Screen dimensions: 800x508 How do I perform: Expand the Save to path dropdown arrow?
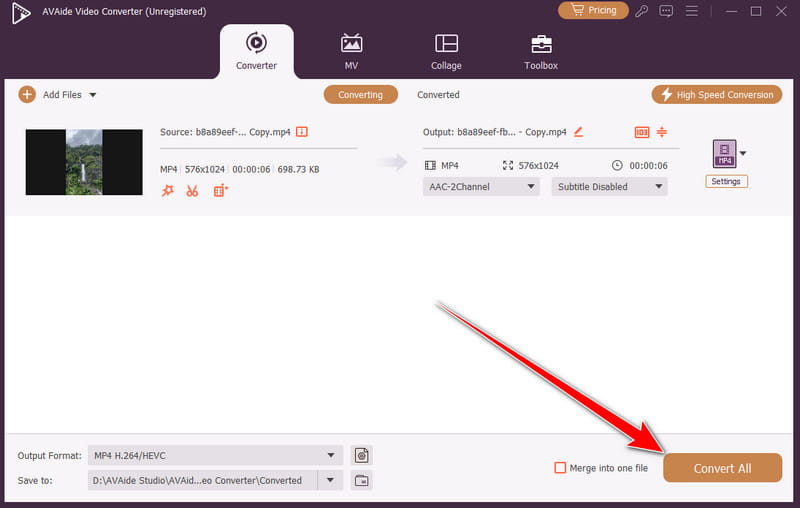[330, 480]
